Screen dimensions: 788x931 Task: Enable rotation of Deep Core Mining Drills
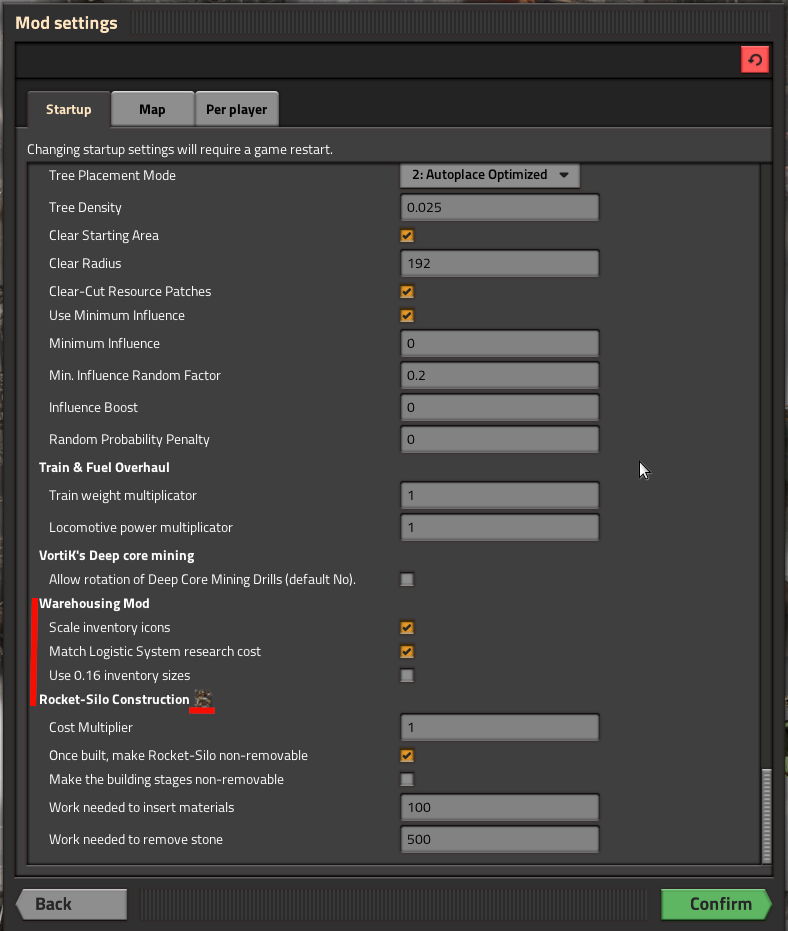[x=407, y=580]
